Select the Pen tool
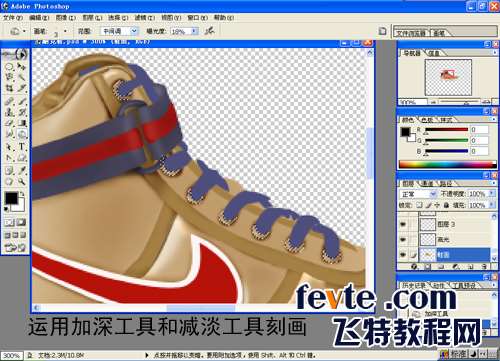This screenshot has height=361, width=500. click(x=9, y=158)
